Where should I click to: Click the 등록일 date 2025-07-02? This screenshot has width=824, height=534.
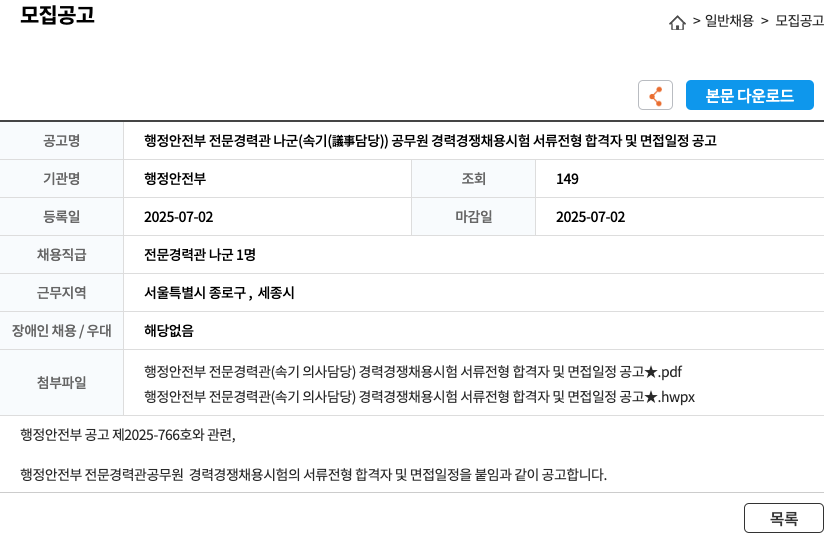coord(179,217)
